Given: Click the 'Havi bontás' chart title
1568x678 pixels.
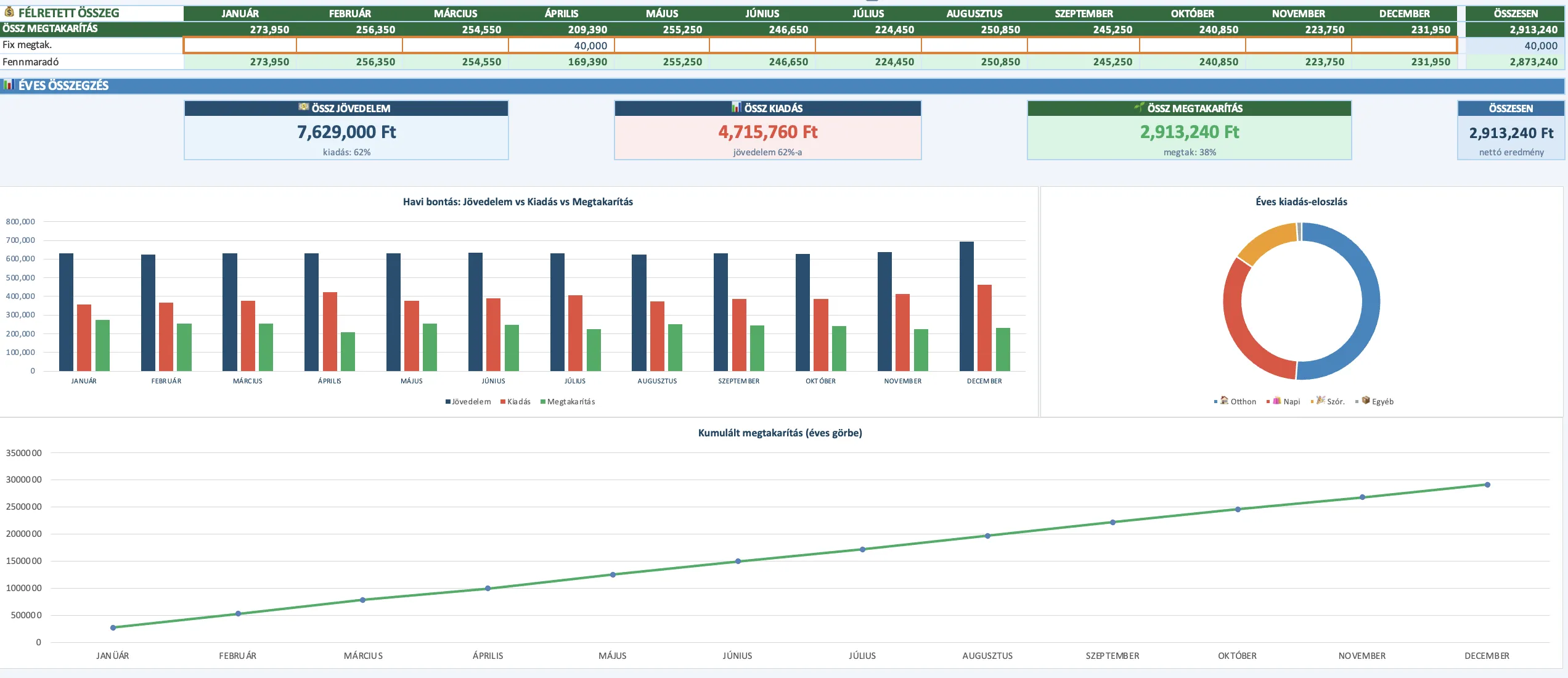Looking at the screenshot, I should pyautogui.click(x=518, y=202).
